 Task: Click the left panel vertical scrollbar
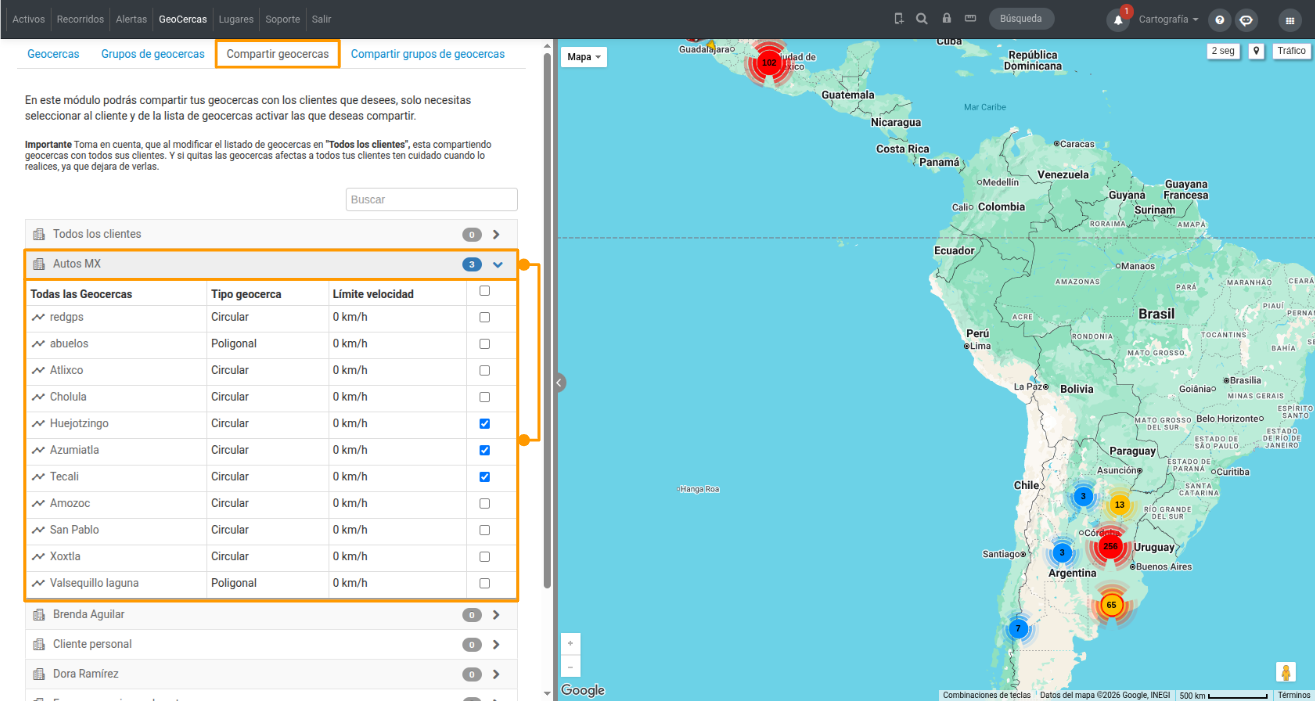coord(547,320)
